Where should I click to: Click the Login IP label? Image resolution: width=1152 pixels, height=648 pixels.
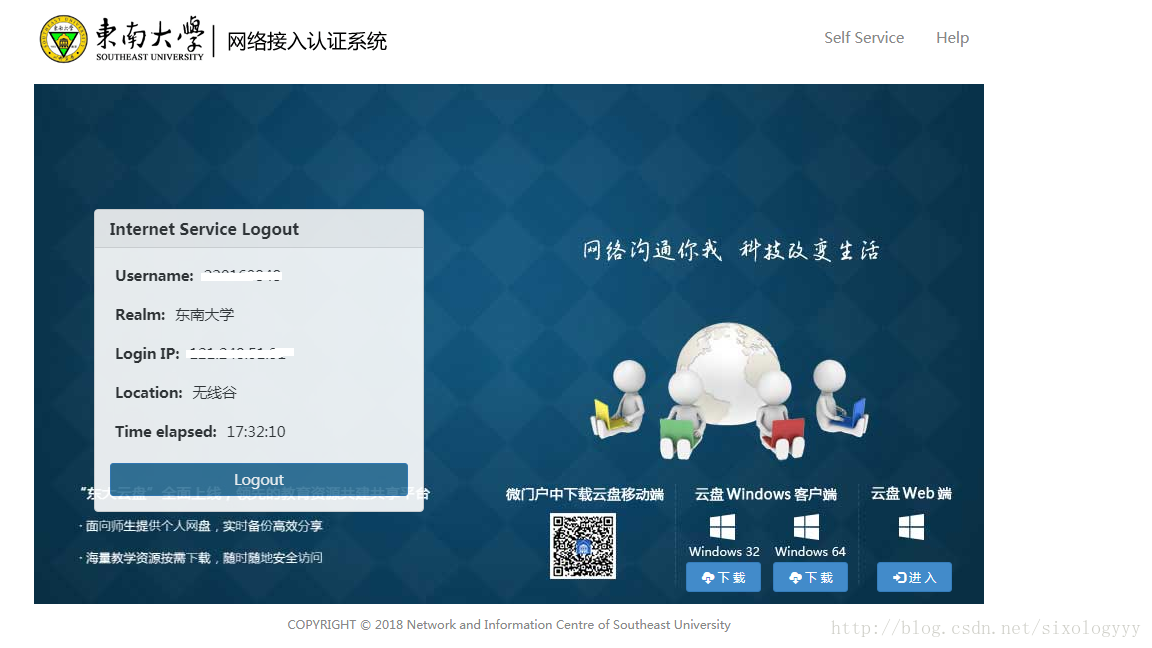coord(147,353)
